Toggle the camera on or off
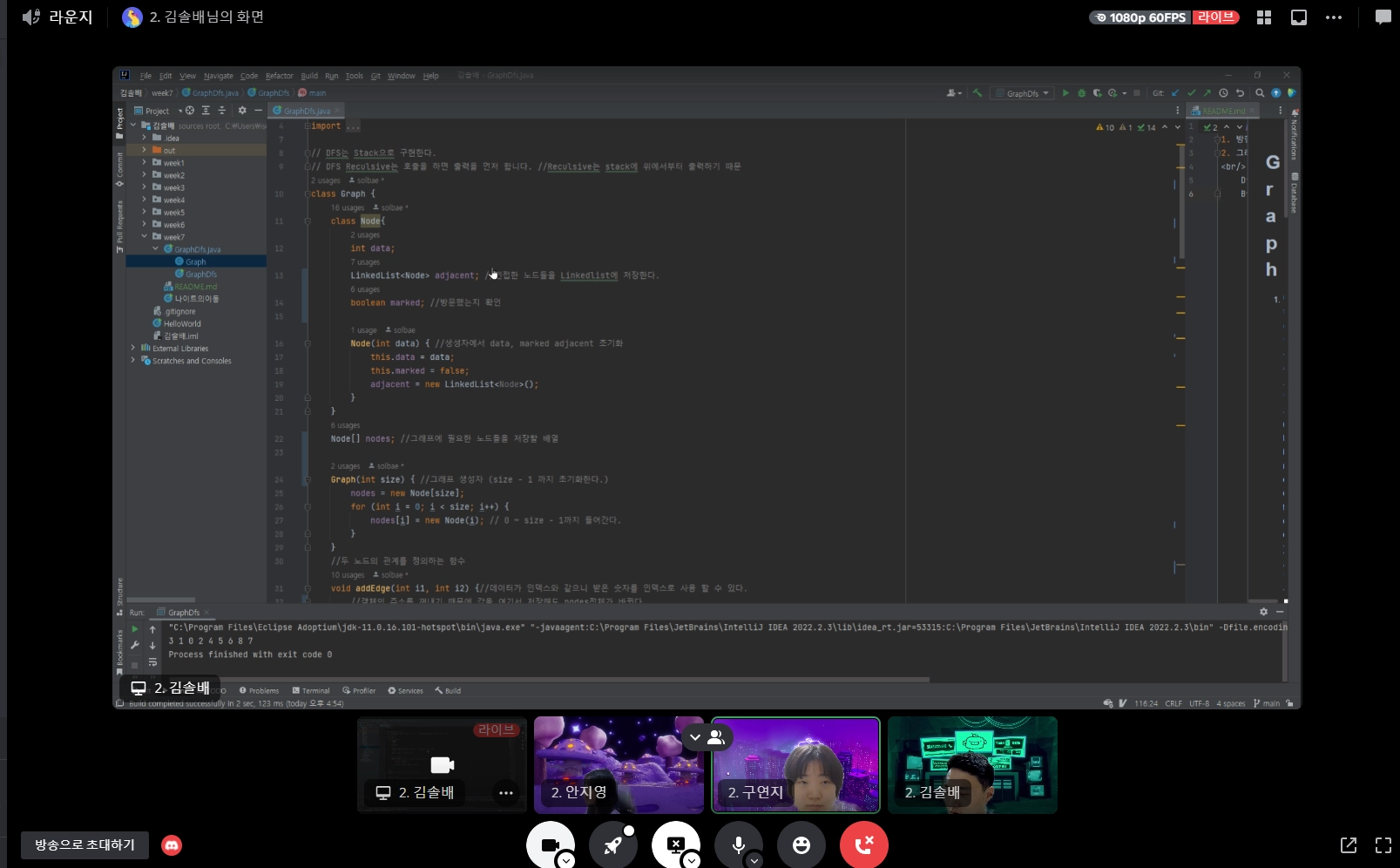 549,844
